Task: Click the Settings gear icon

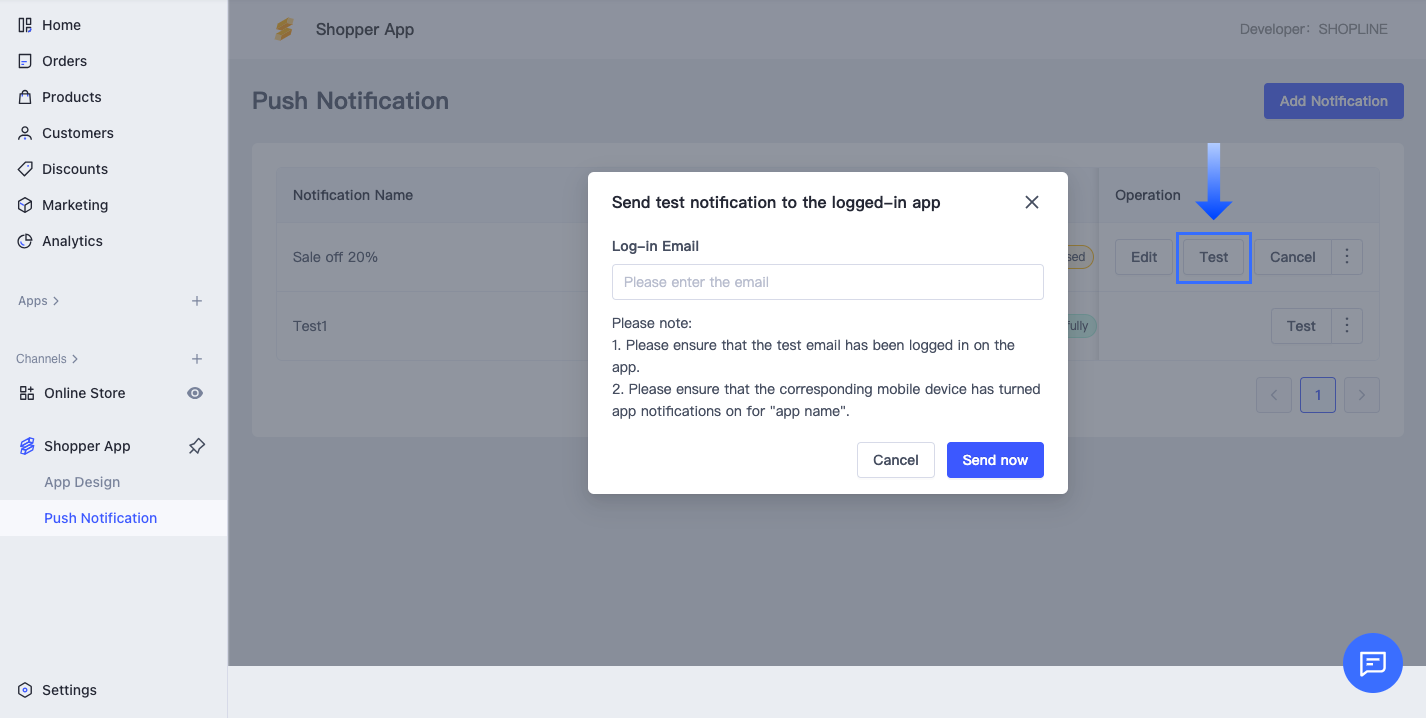Action: [x=25, y=690]
